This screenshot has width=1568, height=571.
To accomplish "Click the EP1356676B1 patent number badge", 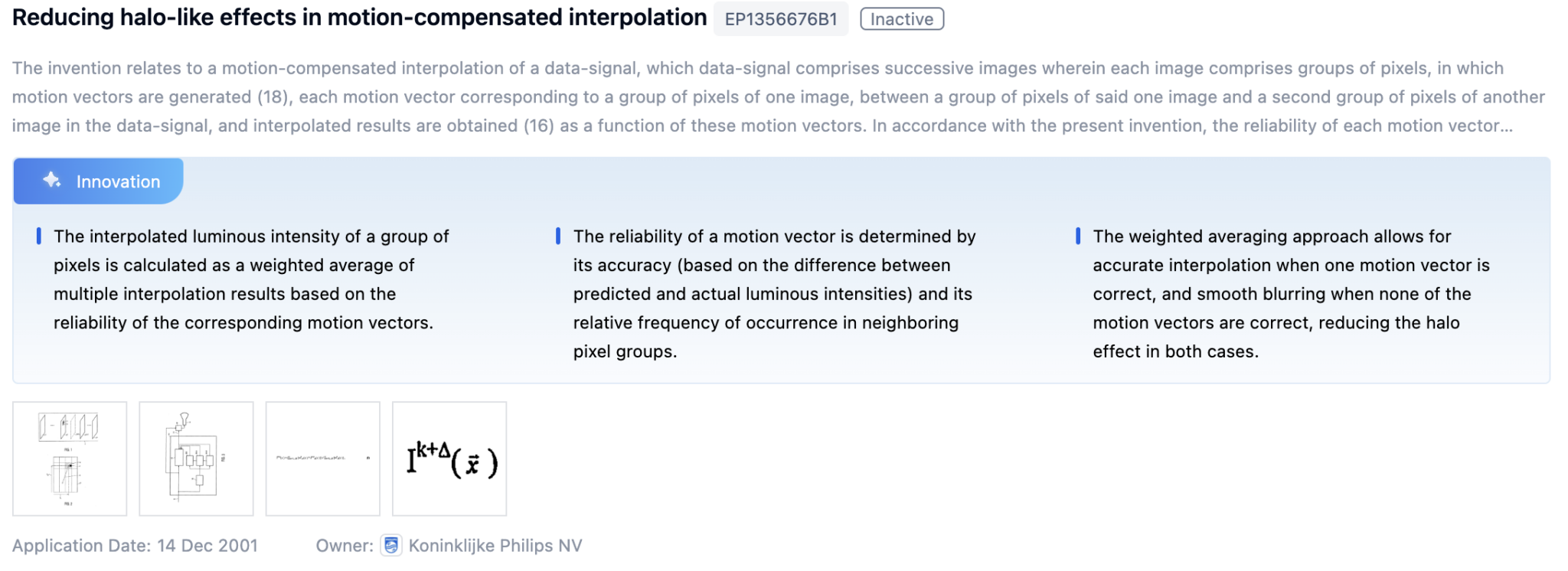I will coord(780,18).
